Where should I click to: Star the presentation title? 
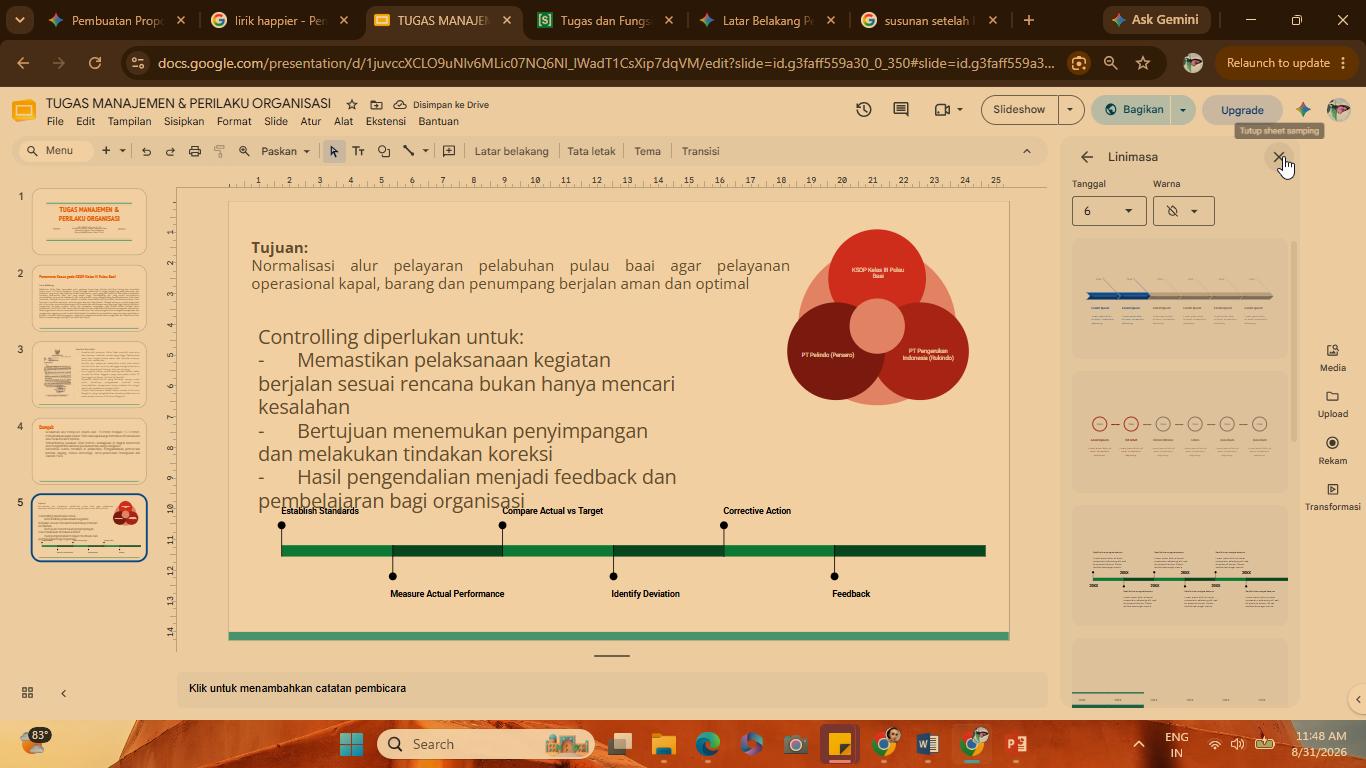click(352, 104)
